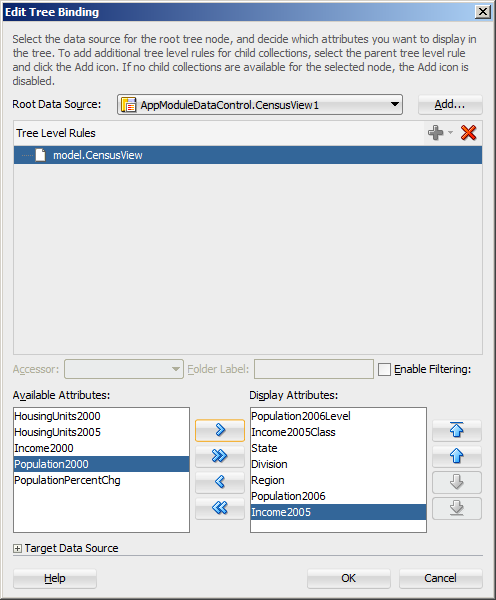Remove selected attribute from Display list
Screen dimensions: 496x600
coord(220,482)
